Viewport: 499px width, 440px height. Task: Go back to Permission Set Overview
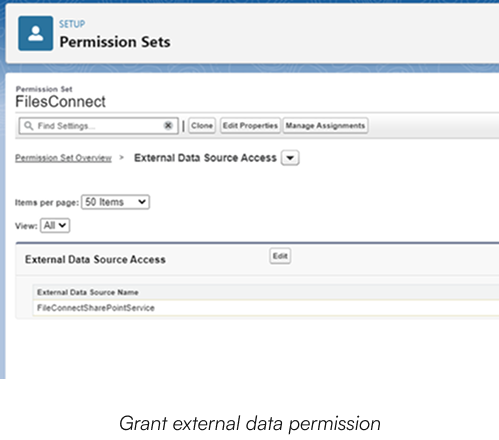coord(63,158)
